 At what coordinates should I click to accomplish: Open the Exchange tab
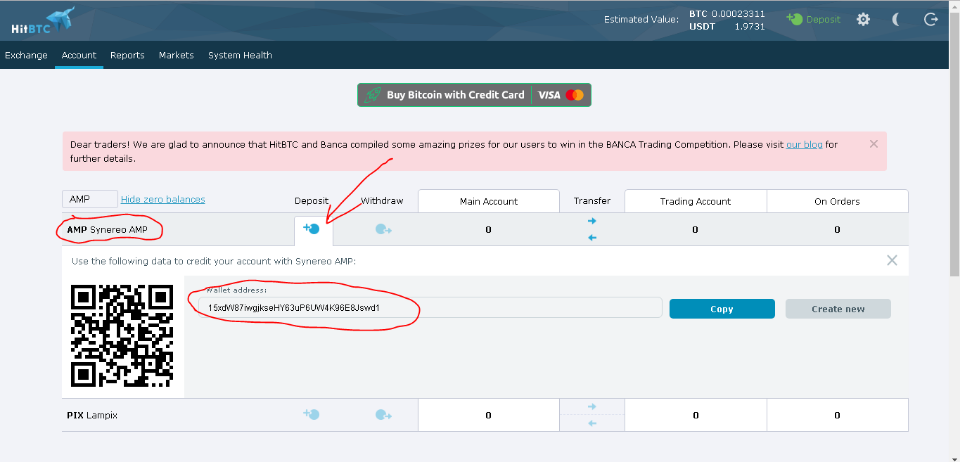coord(26,55)
